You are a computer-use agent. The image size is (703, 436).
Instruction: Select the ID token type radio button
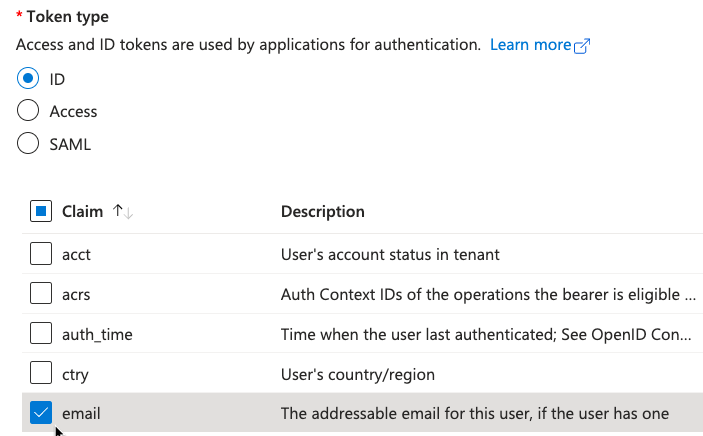[28, 78]
